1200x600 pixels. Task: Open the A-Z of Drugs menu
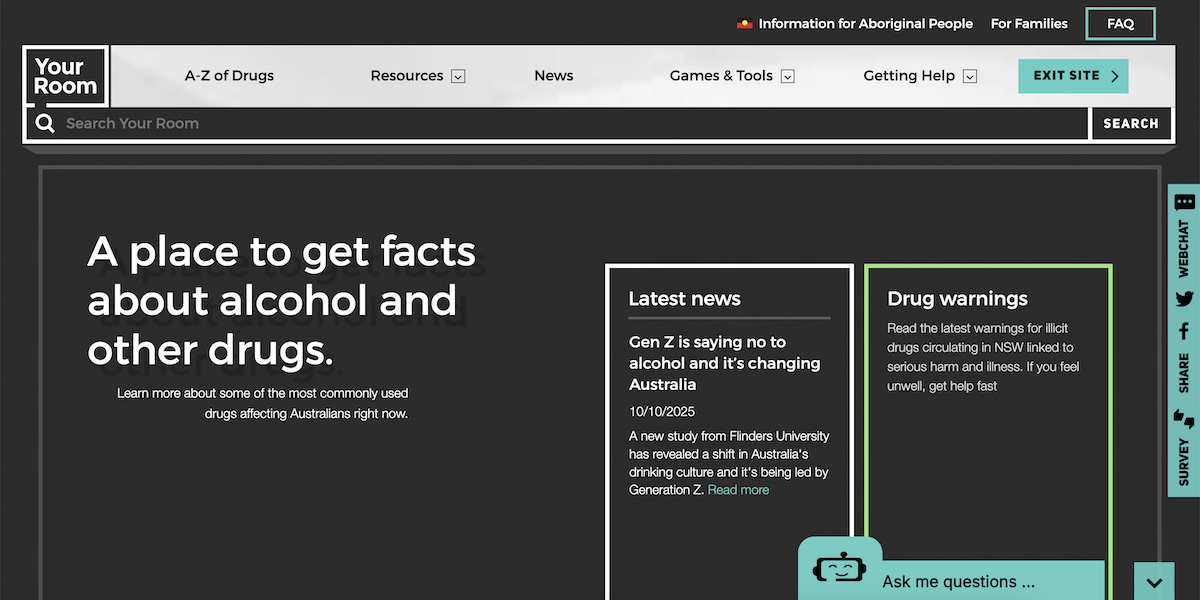(229, 76)
